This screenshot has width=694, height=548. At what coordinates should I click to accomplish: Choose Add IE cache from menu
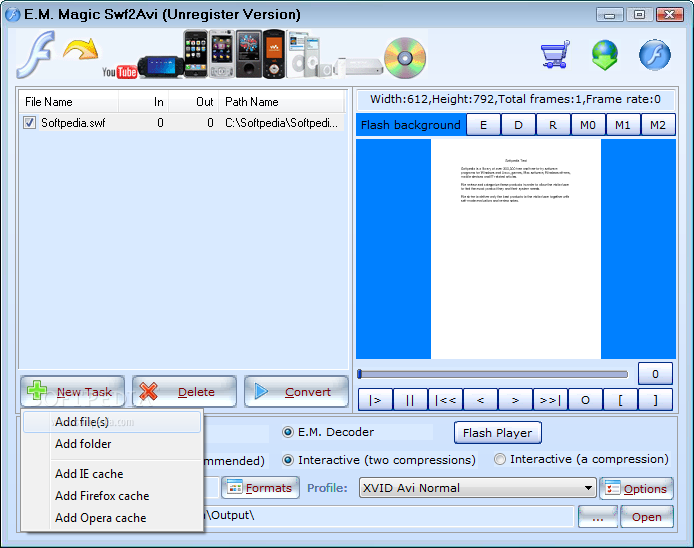click(x=112, y=474)
